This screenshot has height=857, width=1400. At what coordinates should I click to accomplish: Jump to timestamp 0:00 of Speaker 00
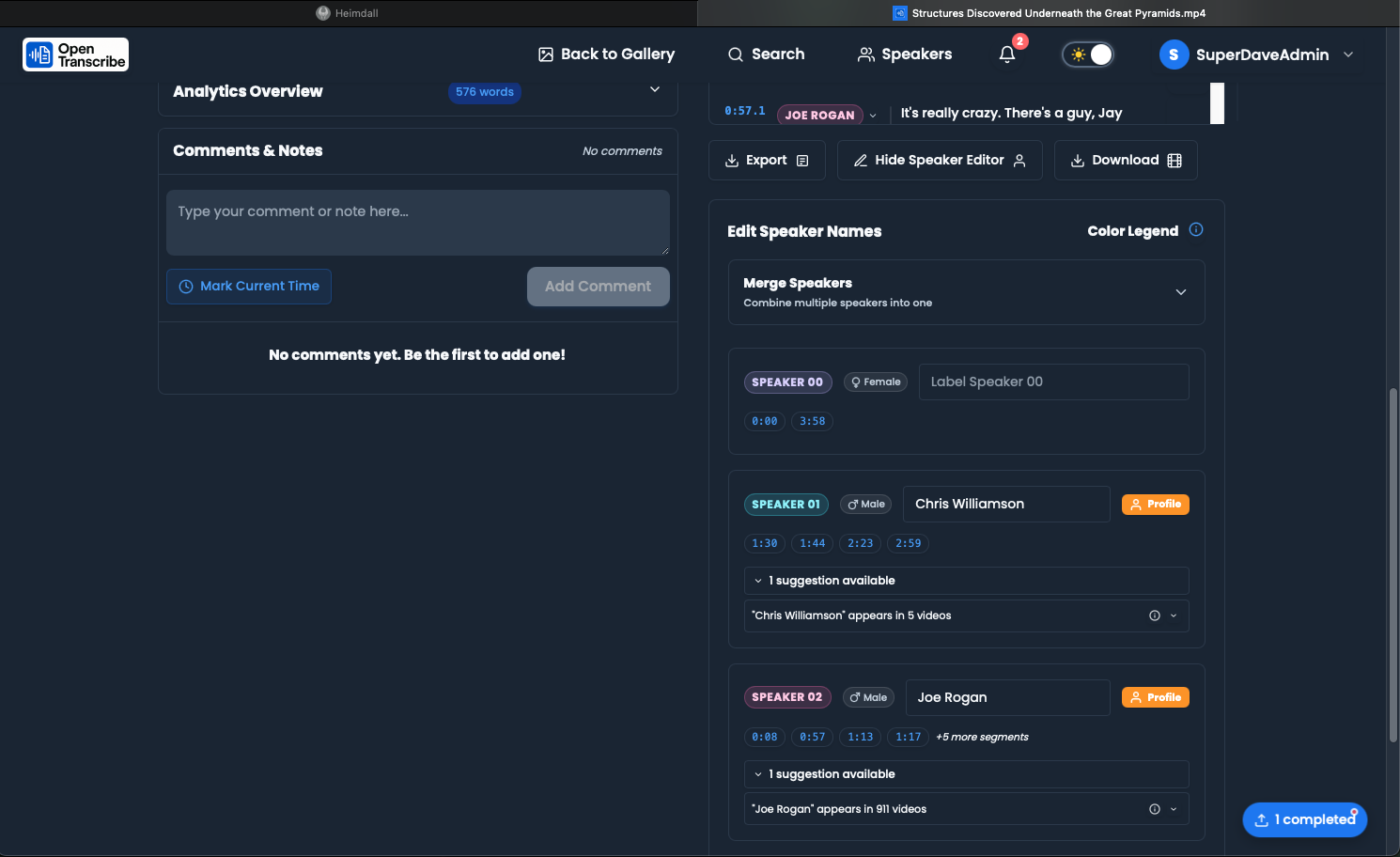(x=765, y=422)
